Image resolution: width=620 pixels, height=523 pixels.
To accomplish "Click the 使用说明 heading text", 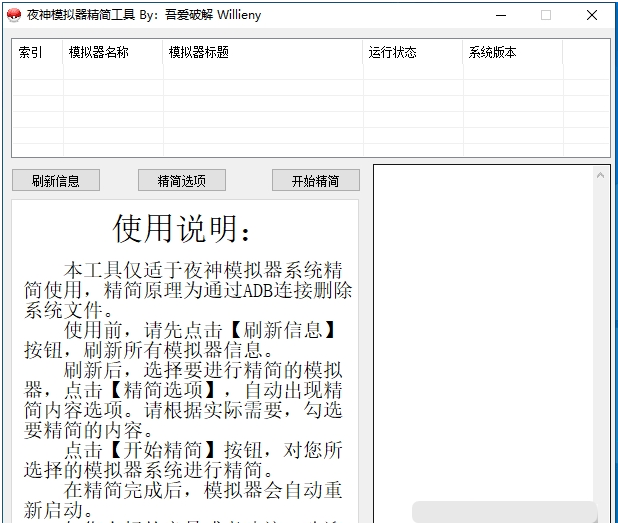I will (182, 228).
